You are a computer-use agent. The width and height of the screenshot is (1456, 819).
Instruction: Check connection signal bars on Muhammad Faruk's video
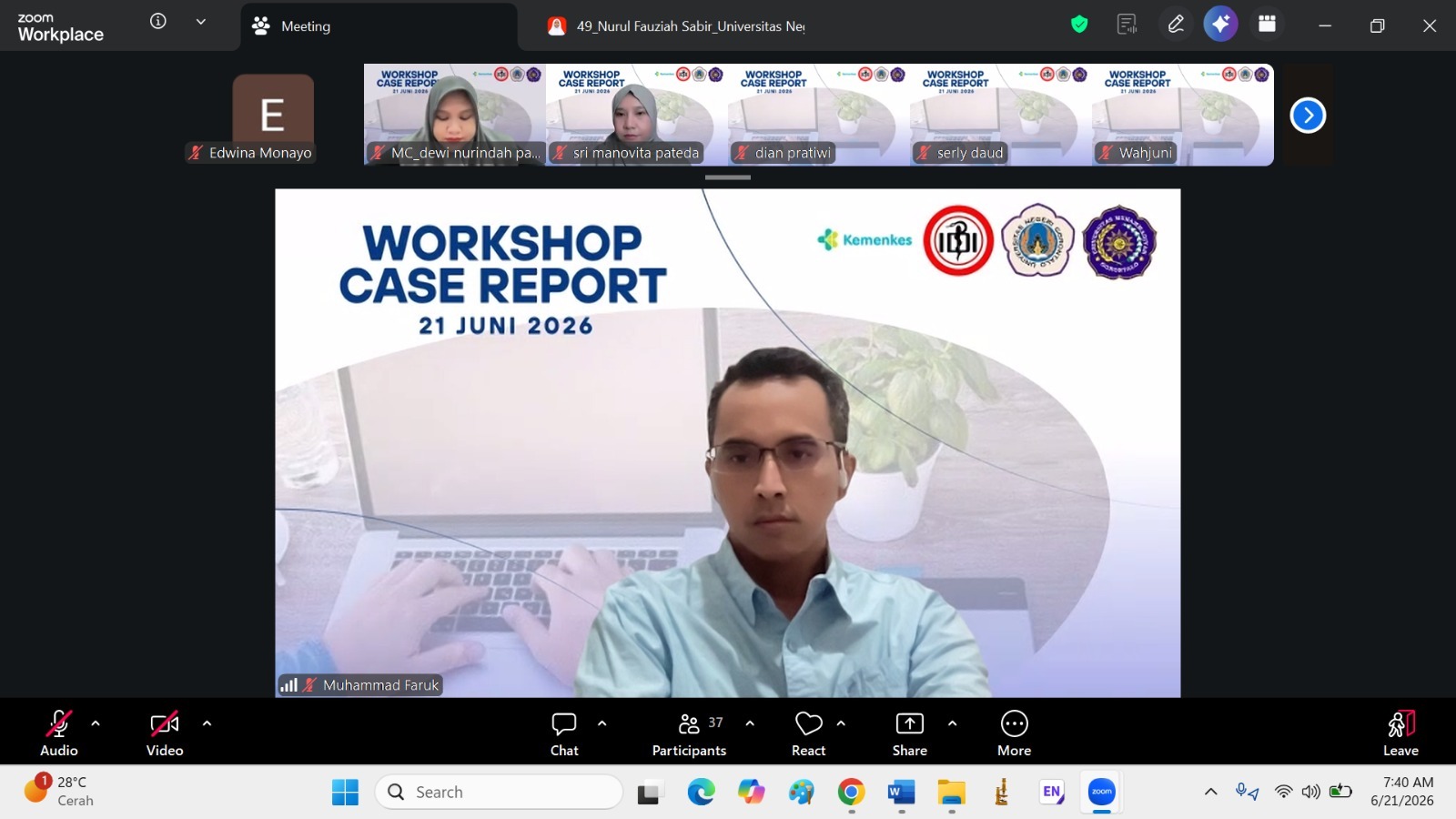pos(288,685)
